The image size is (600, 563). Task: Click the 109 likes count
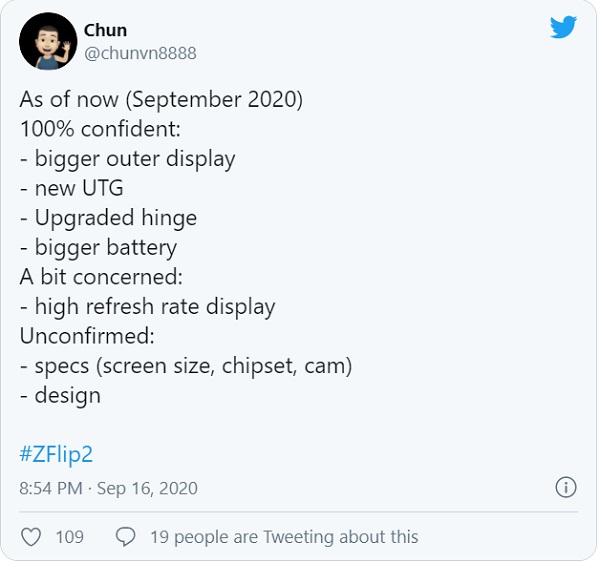(x=70, y=537)
